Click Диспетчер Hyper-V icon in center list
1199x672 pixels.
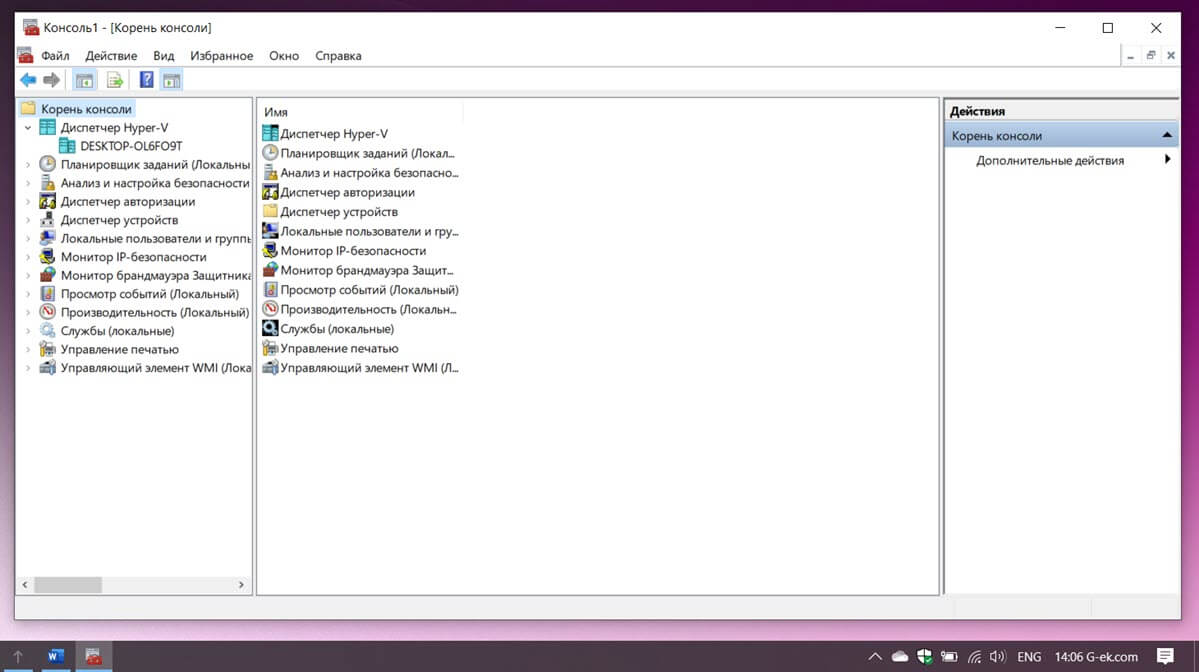(x=270, y=133)
